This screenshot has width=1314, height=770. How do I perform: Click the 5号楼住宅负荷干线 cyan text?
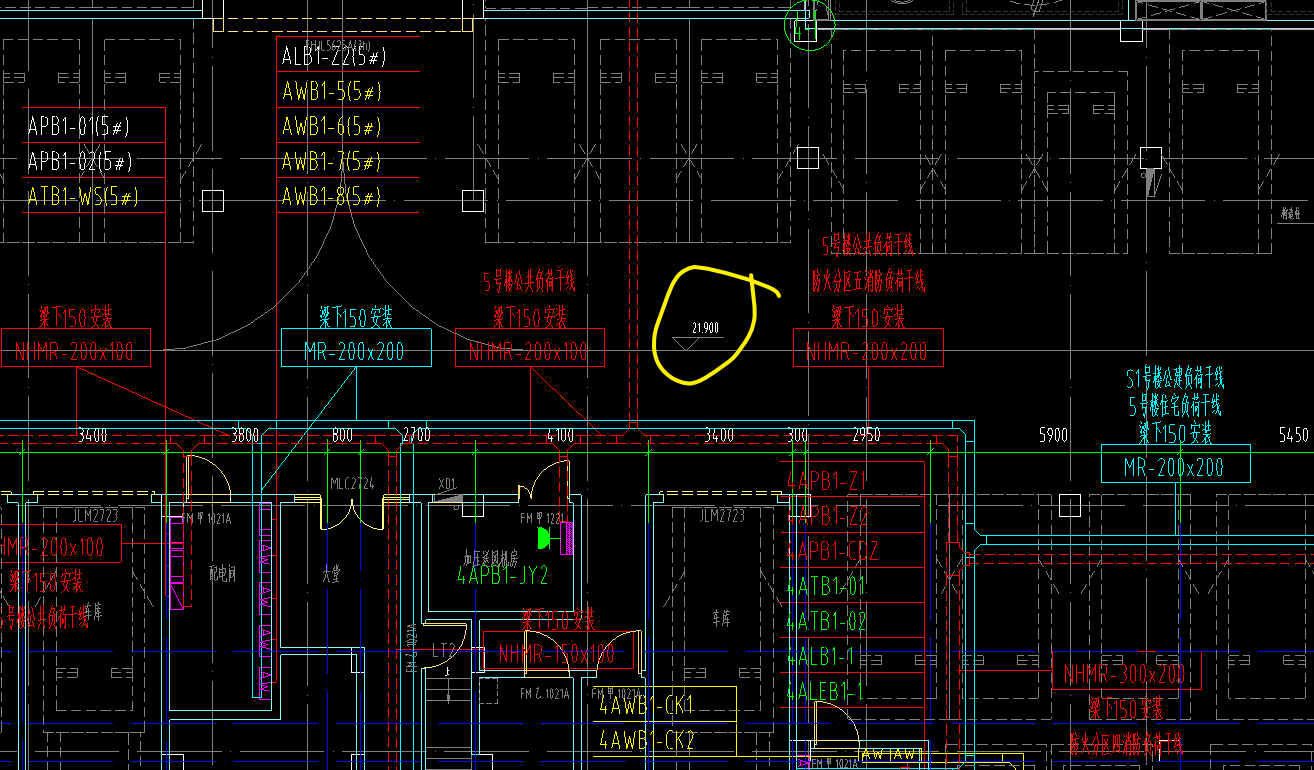1175,405
